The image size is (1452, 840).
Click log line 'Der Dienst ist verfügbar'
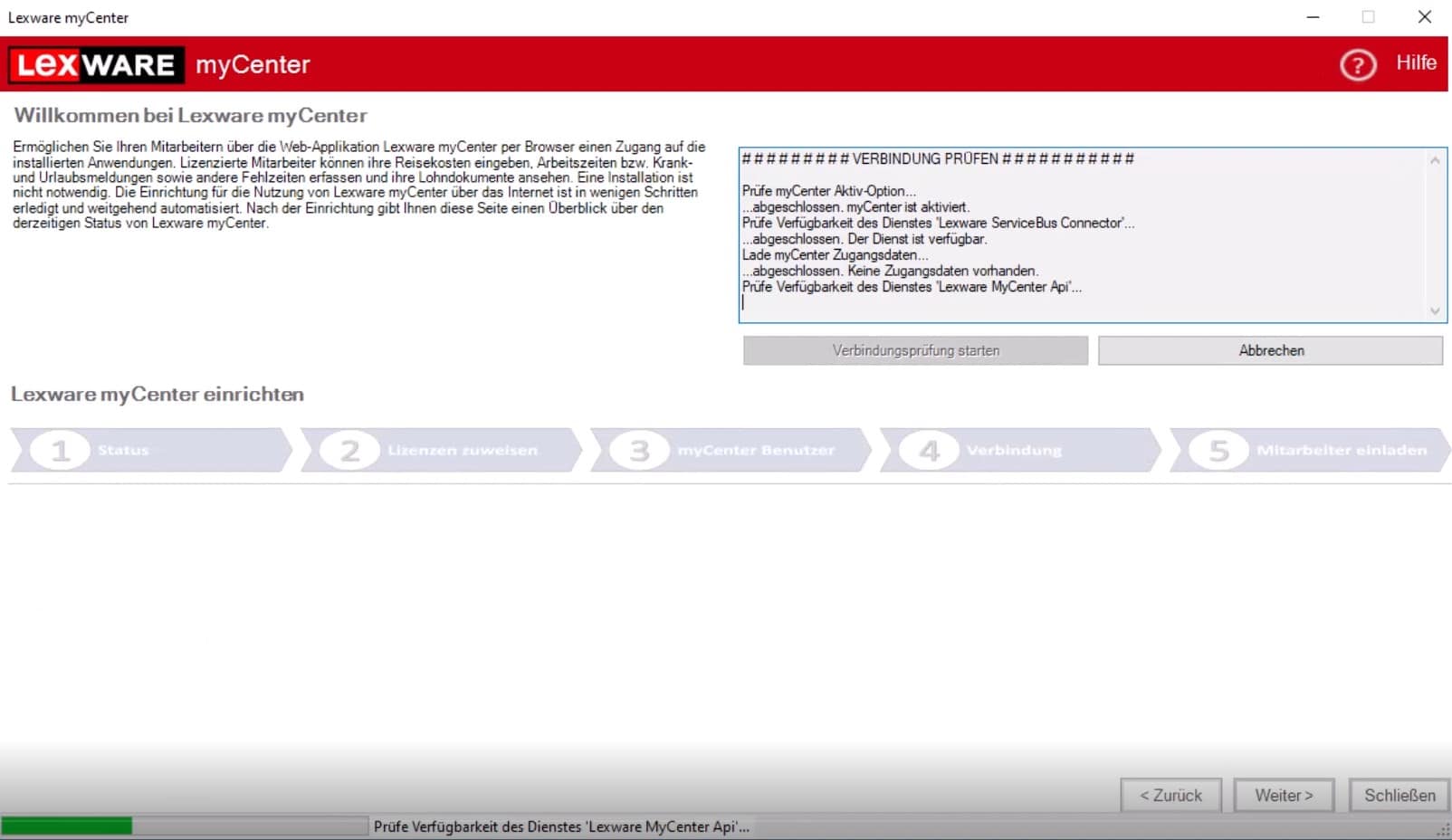pos(917,239)
